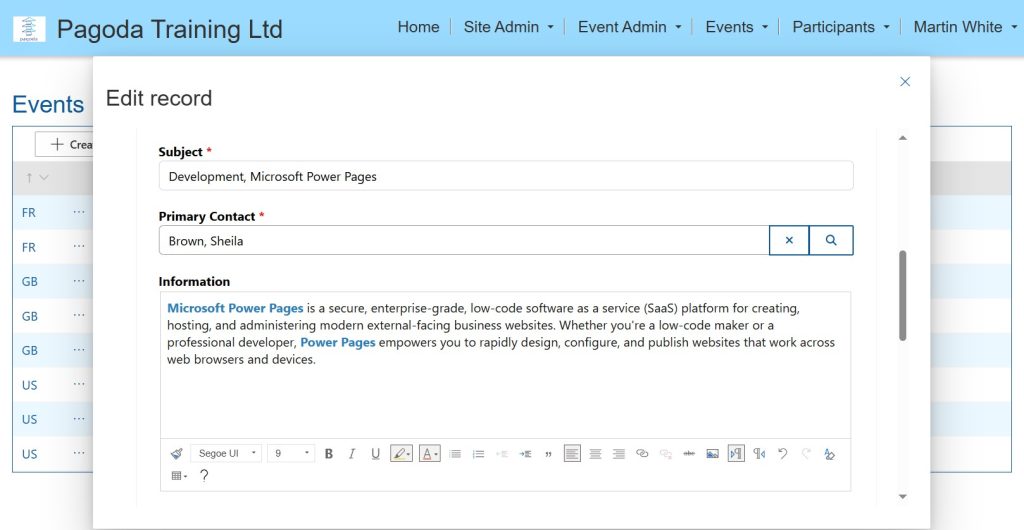Viewport: 1024px width, 530px height.
Task: Click the unlink icon
Action: [665, 454]
